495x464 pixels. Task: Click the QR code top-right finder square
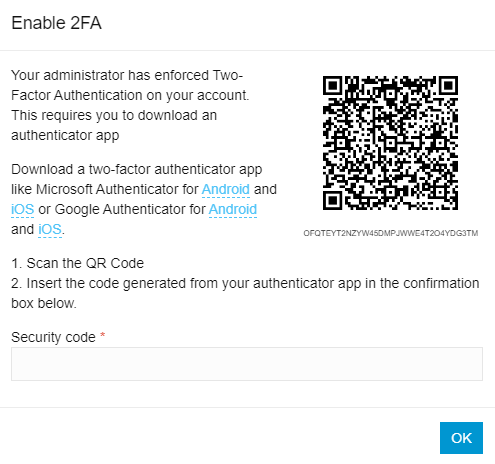[448, 85]
